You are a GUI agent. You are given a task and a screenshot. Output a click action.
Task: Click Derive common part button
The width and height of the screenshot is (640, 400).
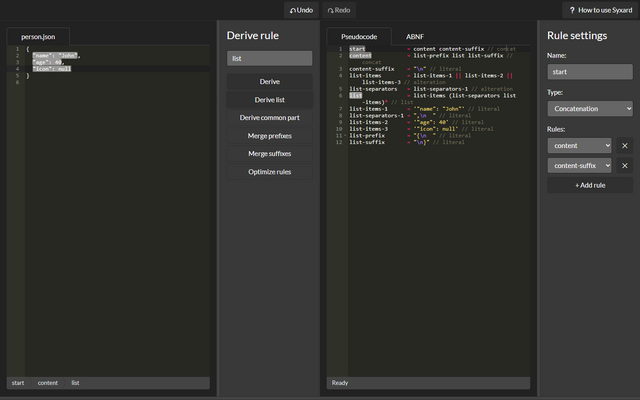[269, 118]
